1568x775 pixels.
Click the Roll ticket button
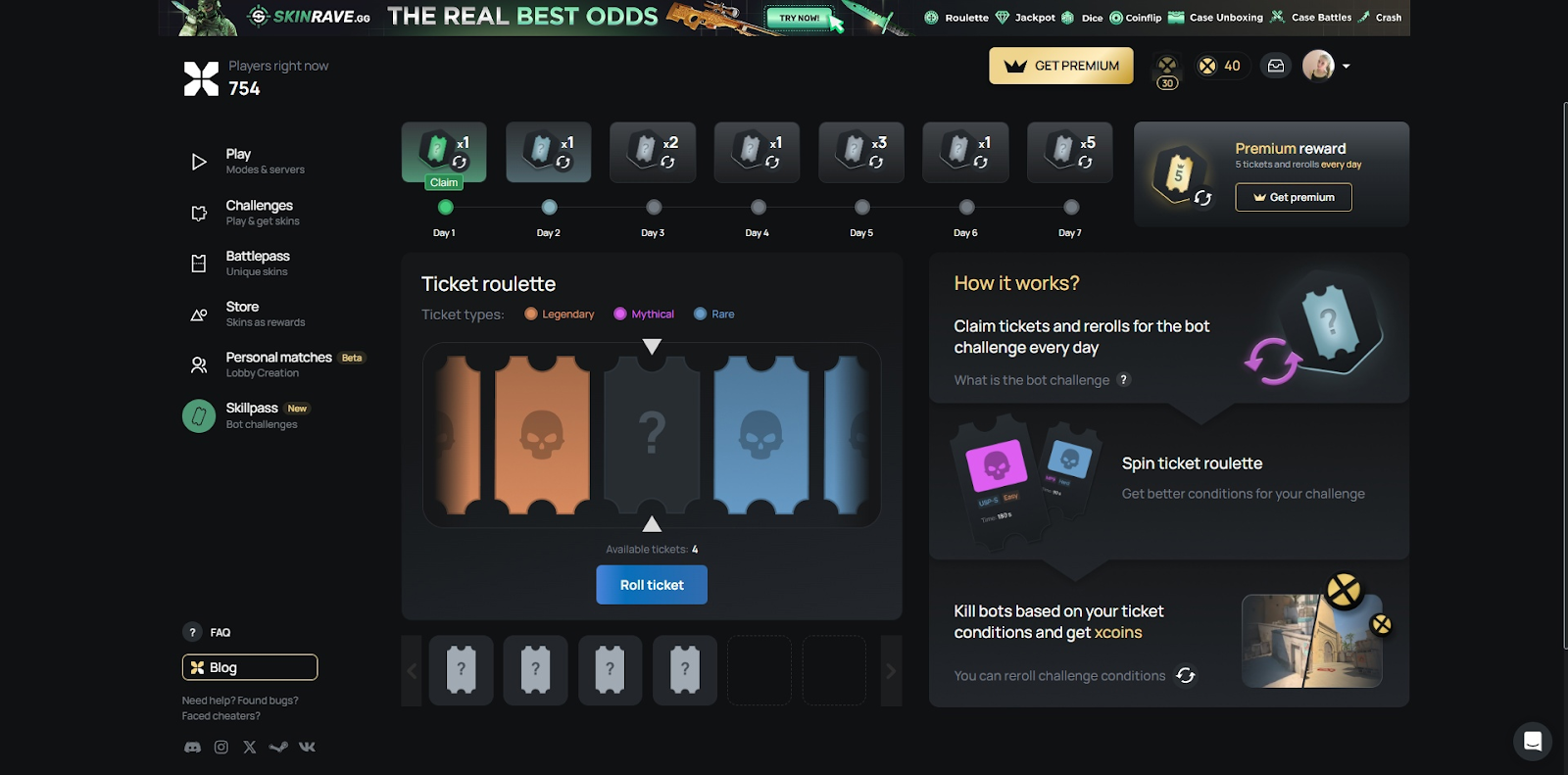pyautogui.click(x=652, y=585)
